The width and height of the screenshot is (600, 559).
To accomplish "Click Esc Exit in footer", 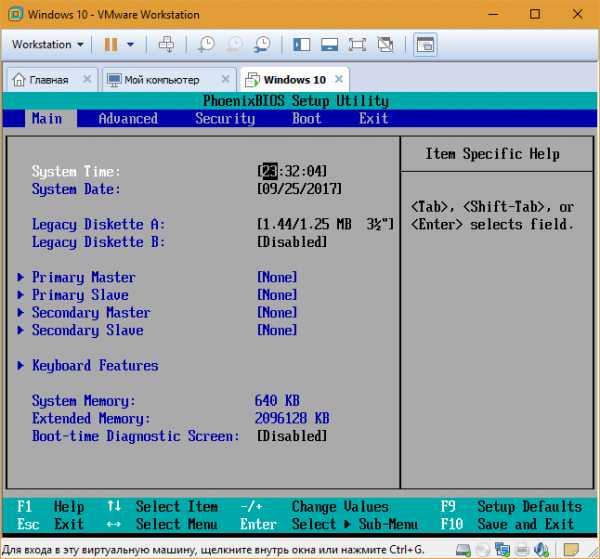I will [50, 524].
